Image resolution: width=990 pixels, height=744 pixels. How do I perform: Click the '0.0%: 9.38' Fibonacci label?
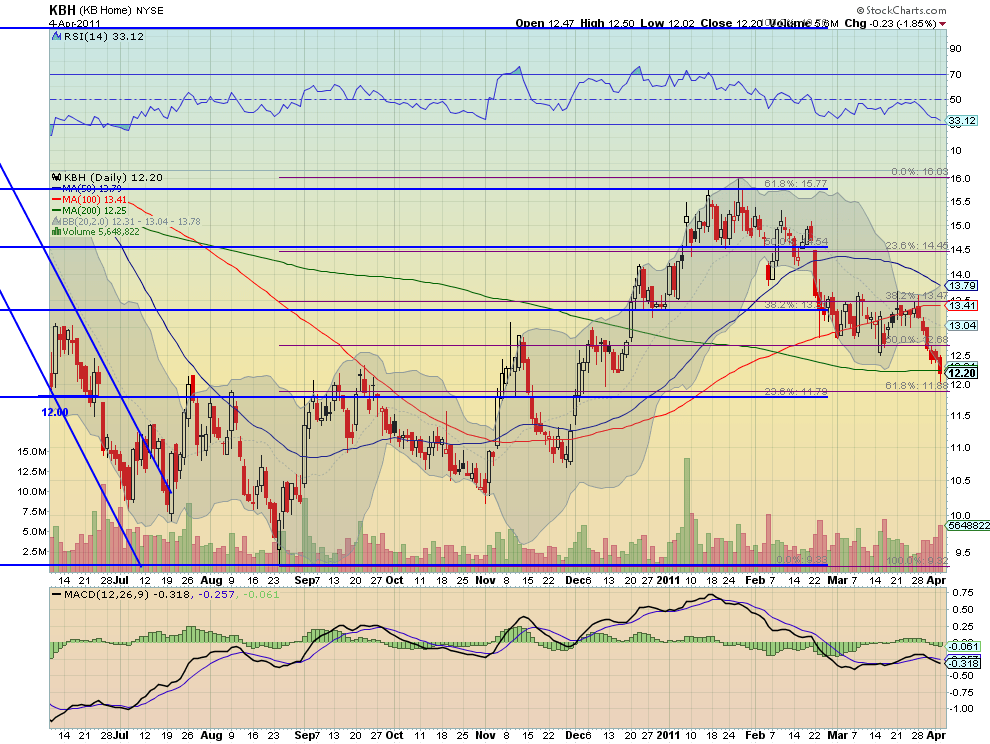coord(801,560)
